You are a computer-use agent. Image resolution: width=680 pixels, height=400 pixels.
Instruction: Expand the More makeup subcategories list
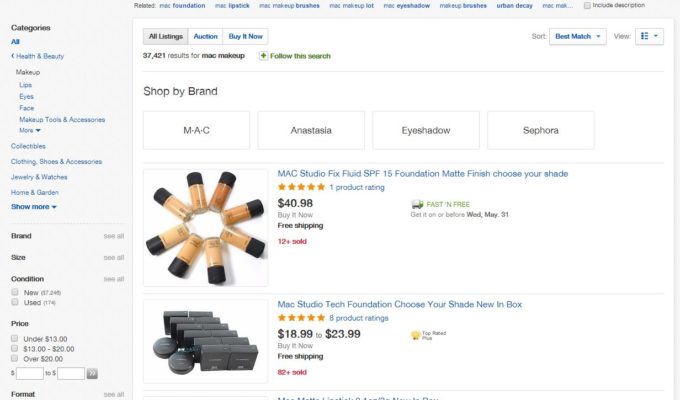[30, 130]
